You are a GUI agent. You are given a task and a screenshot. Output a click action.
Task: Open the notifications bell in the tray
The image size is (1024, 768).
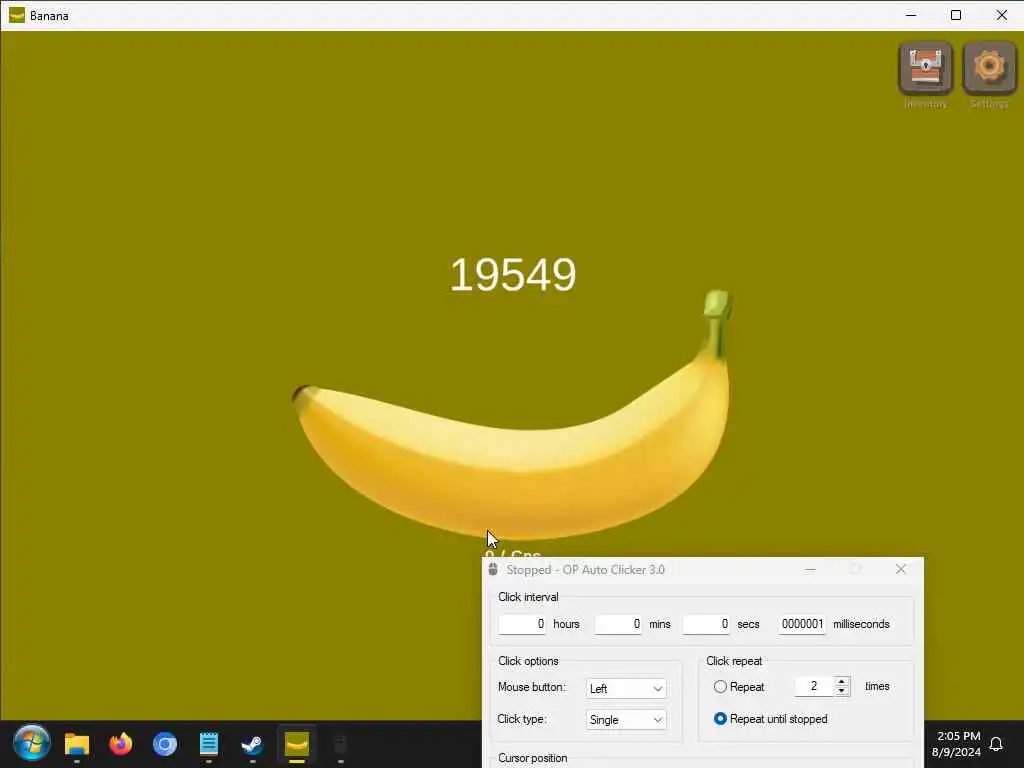coord(996,744)
